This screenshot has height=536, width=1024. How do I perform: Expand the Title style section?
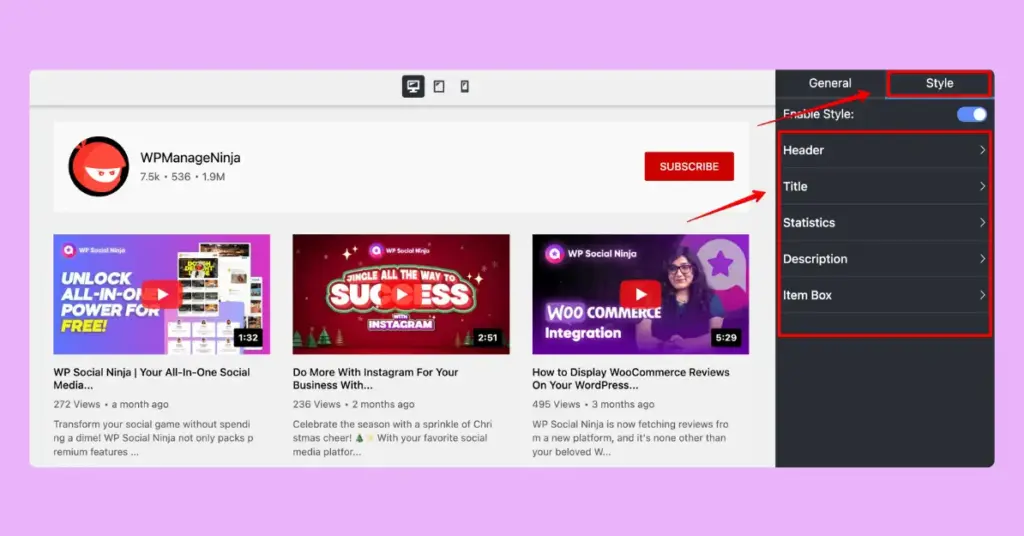pyautogui.click(x=884, y=187)
